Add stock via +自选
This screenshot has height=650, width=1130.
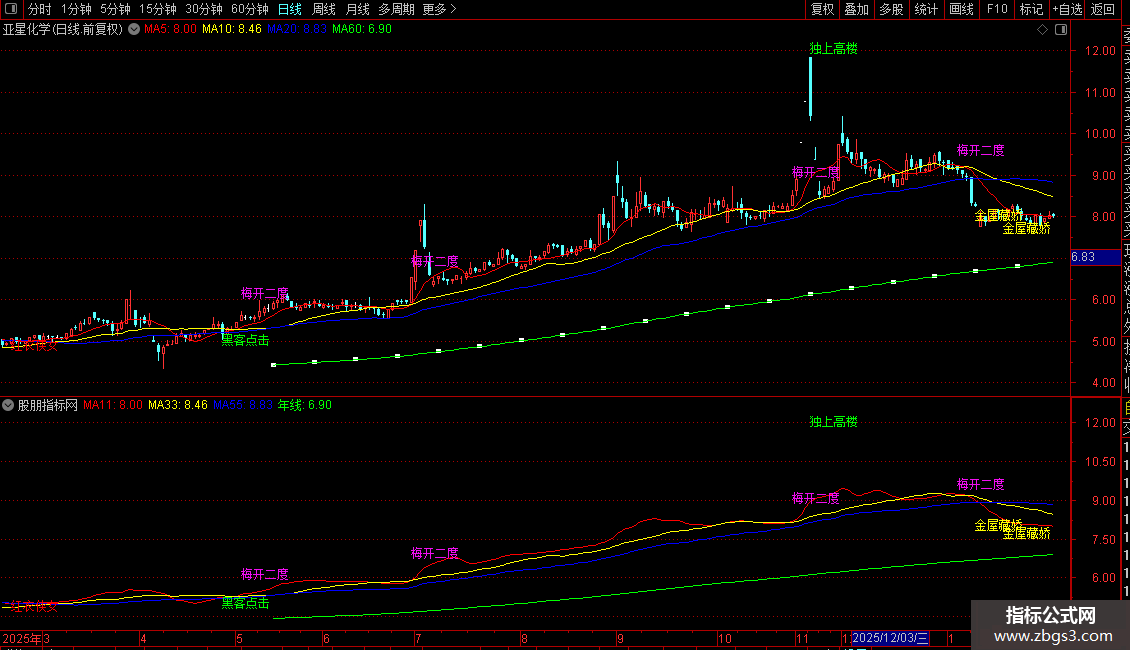(x=1067, y=9)
